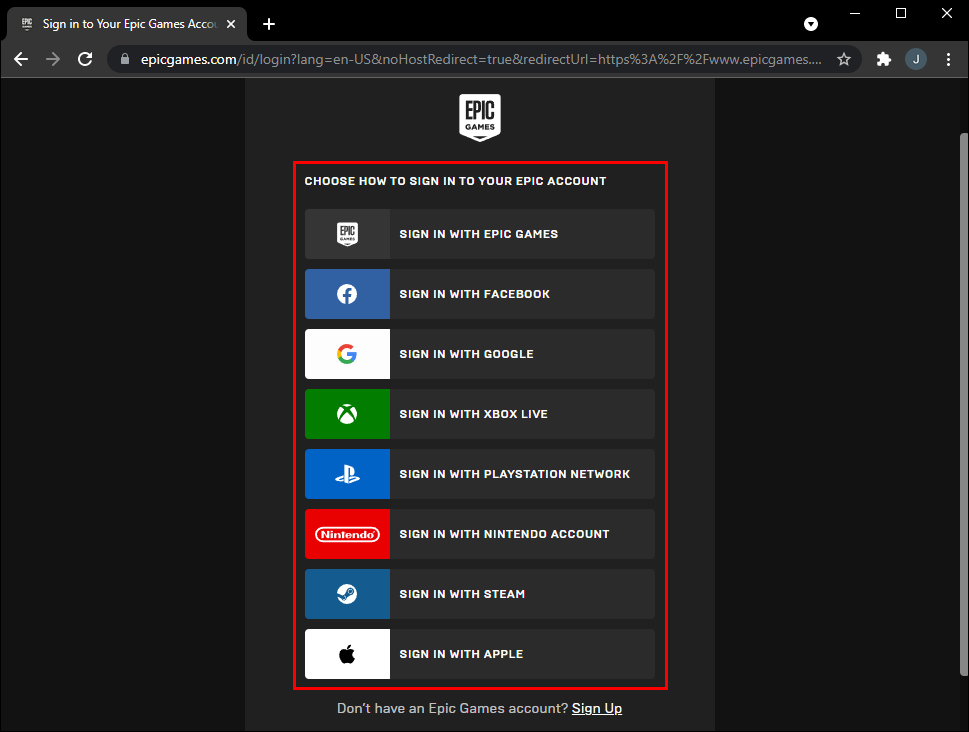The image size is (969, 732).
Task: Pick Sign in with Steam
Action: (x=480, y=594)
